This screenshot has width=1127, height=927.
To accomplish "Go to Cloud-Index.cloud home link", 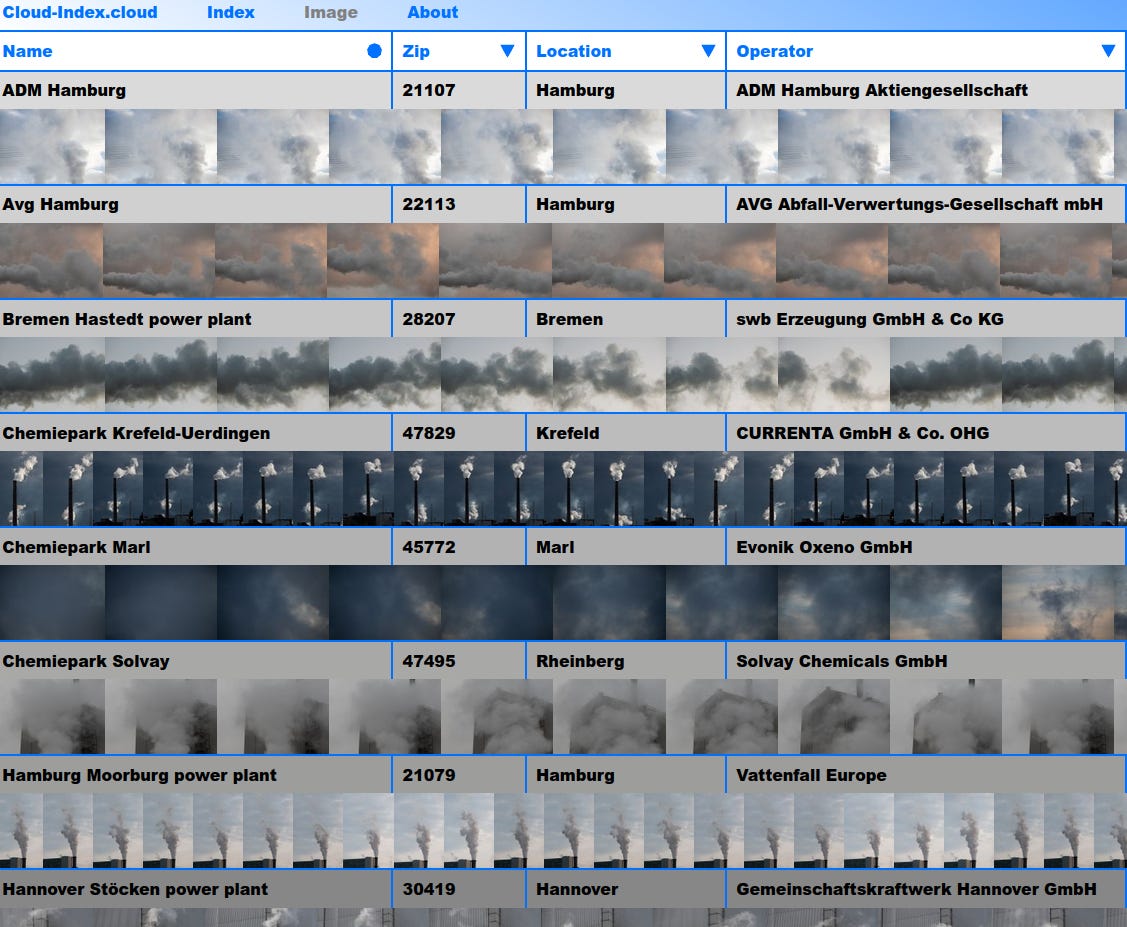I will (x=80, y=12).
